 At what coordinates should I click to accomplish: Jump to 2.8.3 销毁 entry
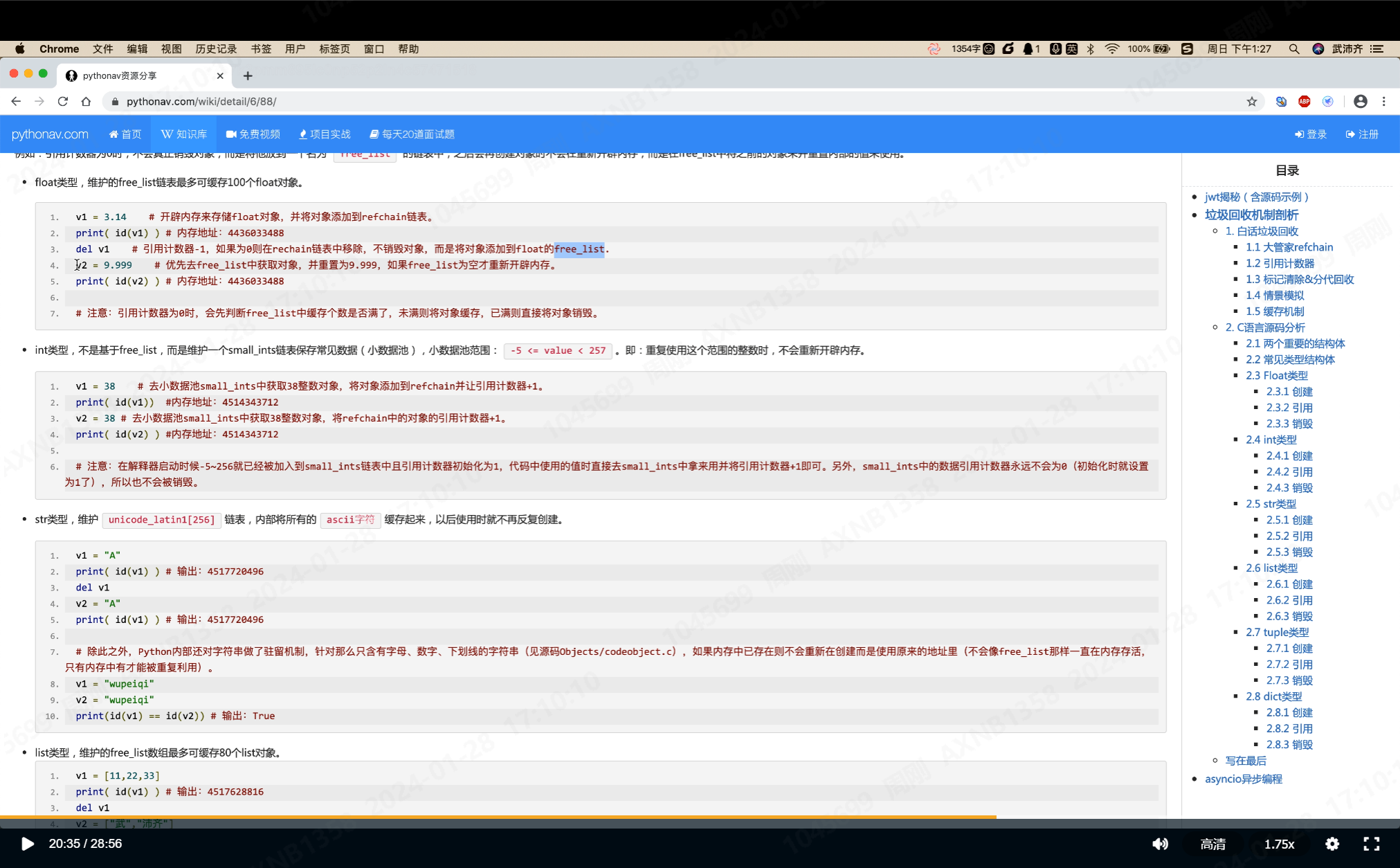coord(1289,745)
